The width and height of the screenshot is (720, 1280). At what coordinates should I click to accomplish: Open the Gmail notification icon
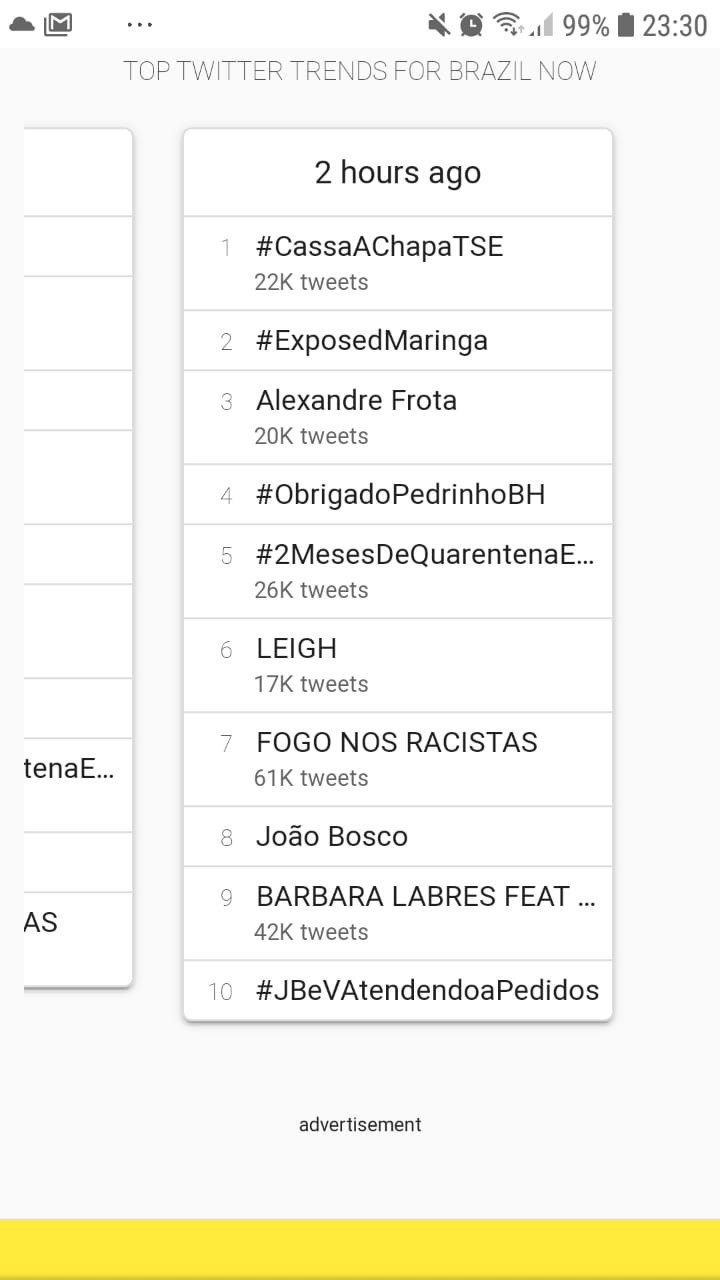pyautogui.click(x=58, y=24)
